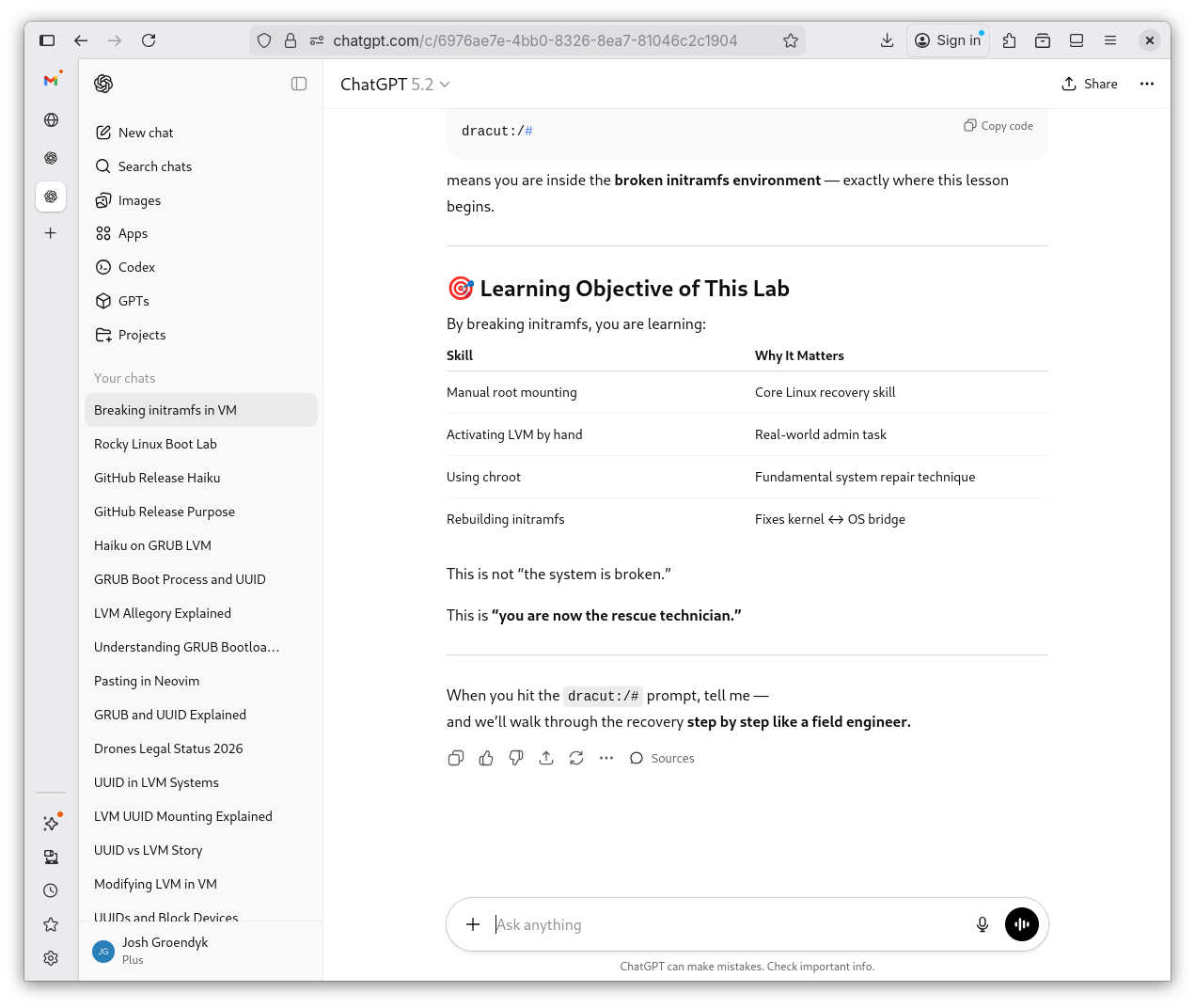Screen dimensions: 1195x1008
Task: Toggle the ChatGPT sidebar closed
Action: pos(299,84)
